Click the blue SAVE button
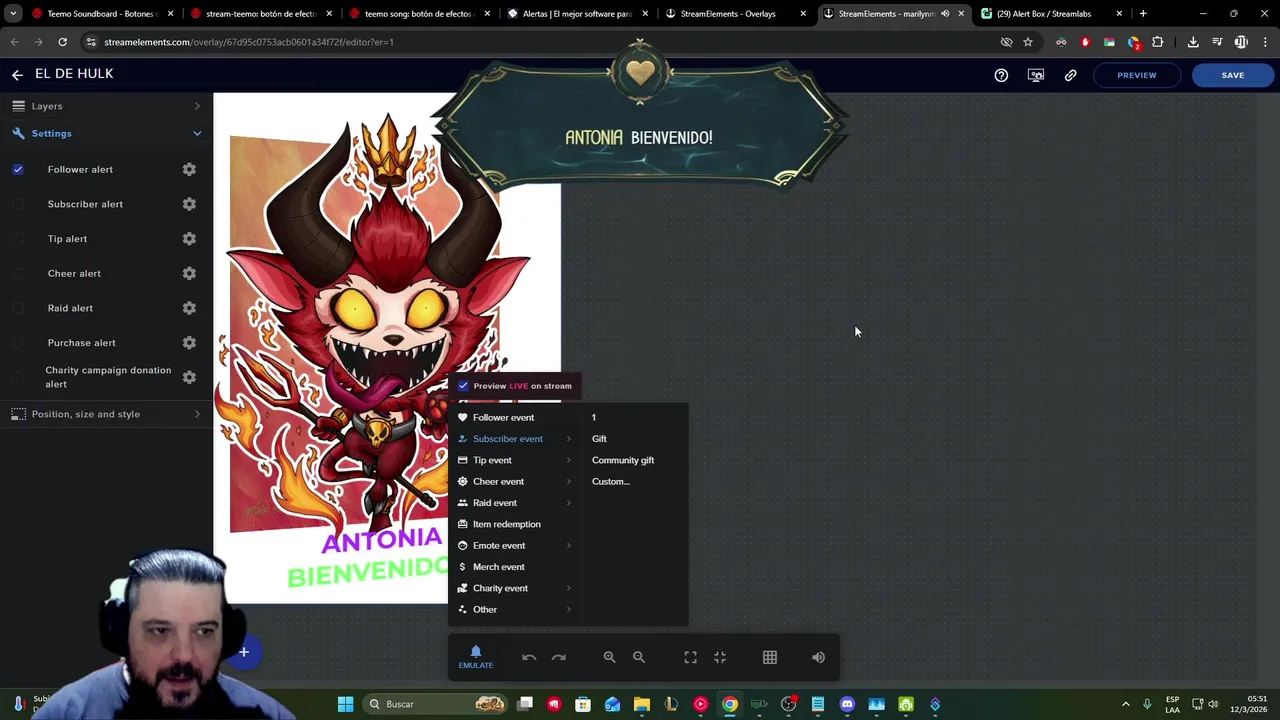The image size is (1280, 720). click(1233, 75)
